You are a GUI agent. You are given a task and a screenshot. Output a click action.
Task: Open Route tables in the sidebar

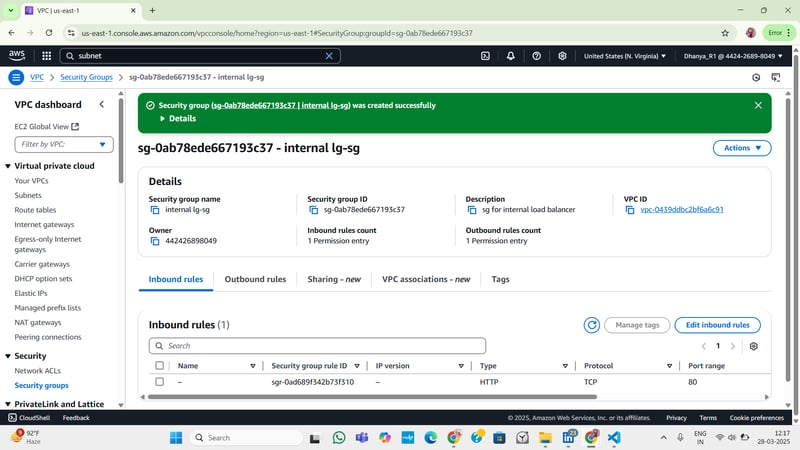(x=35, y=210)
